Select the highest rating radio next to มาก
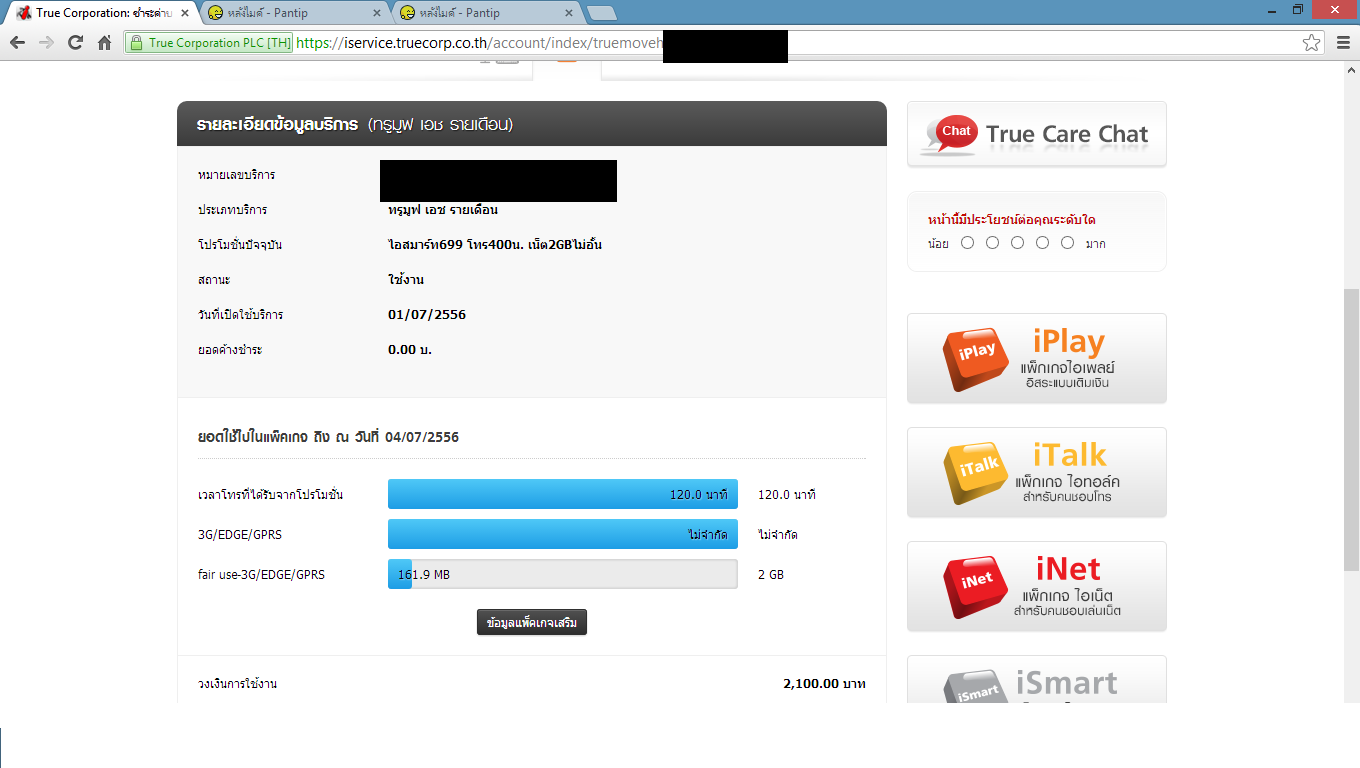Image resolution: width=1360 pixels, height=768 pixels. pyautogui.click(x=1067, y=243)
